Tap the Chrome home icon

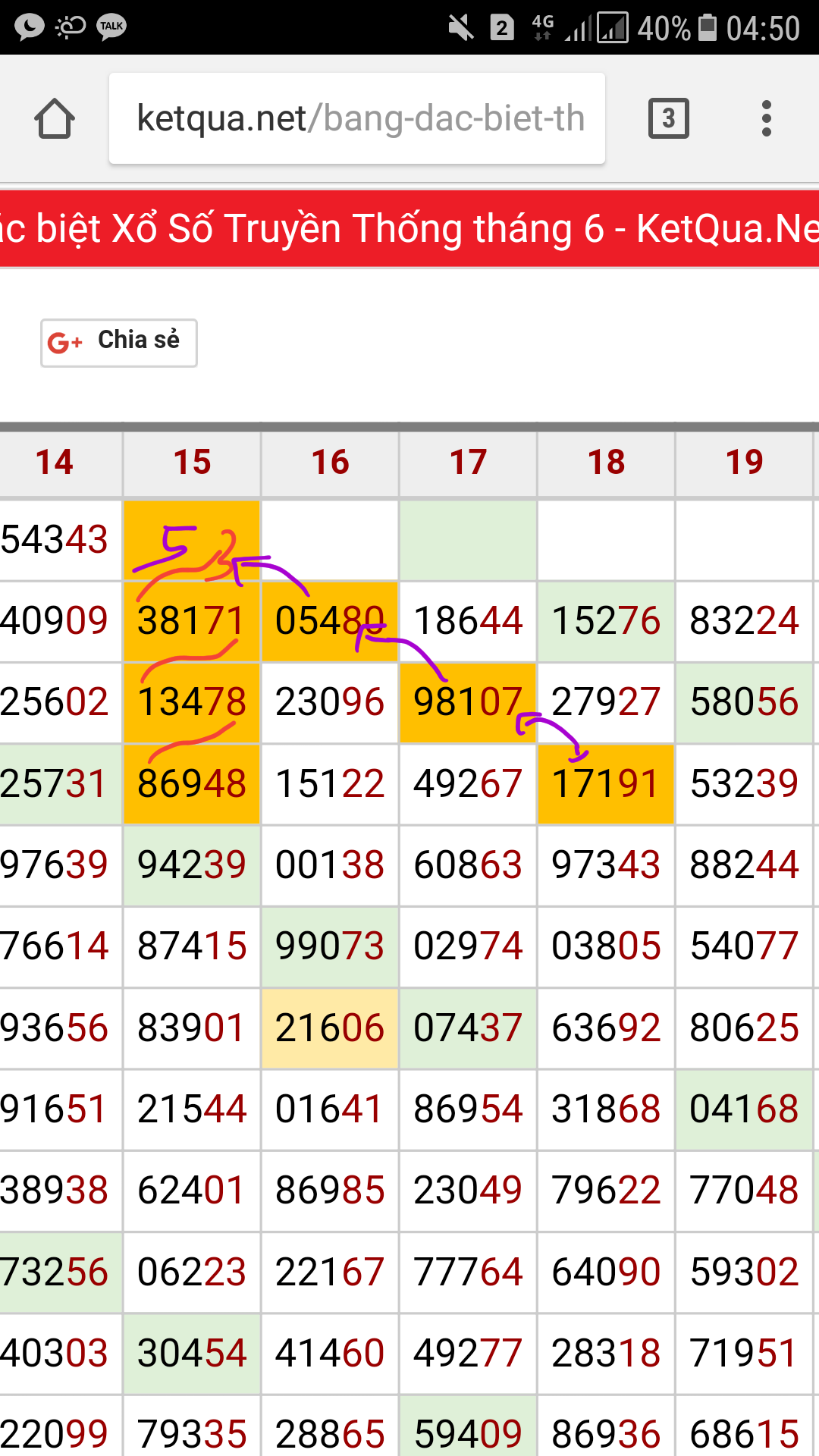tap(55, 119)
